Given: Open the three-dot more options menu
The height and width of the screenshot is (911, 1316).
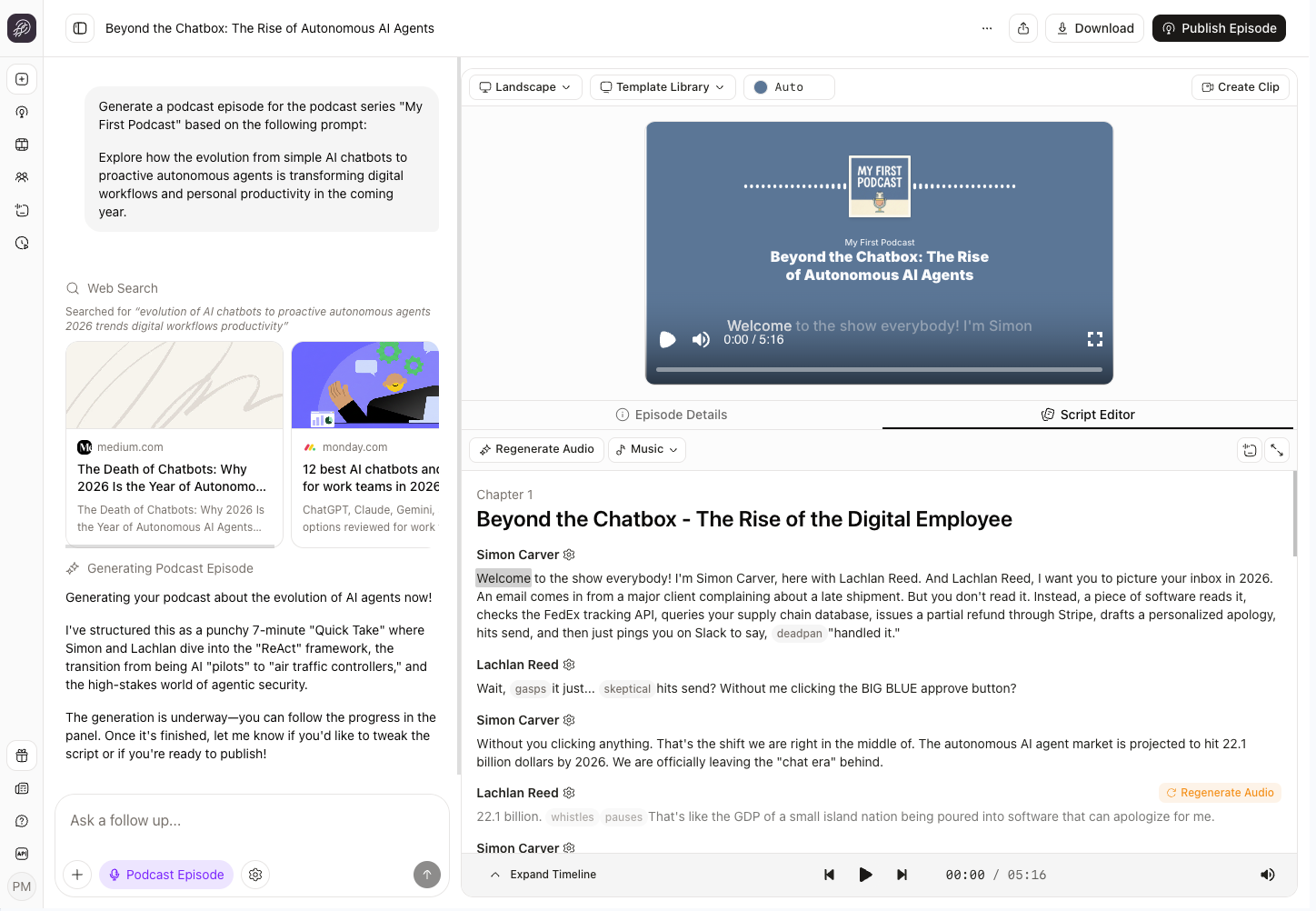Looking at the screenshot, I should coord(987,28).
